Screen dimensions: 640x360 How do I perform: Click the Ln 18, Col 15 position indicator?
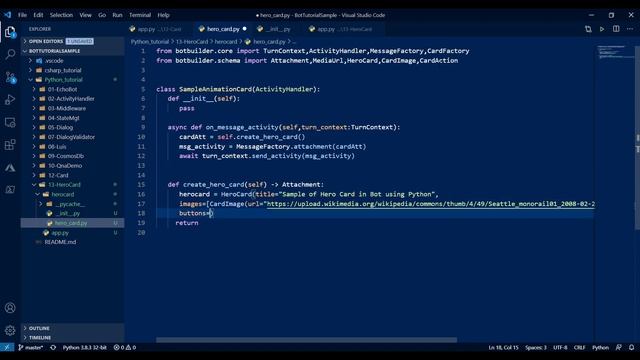pos(503,347)
